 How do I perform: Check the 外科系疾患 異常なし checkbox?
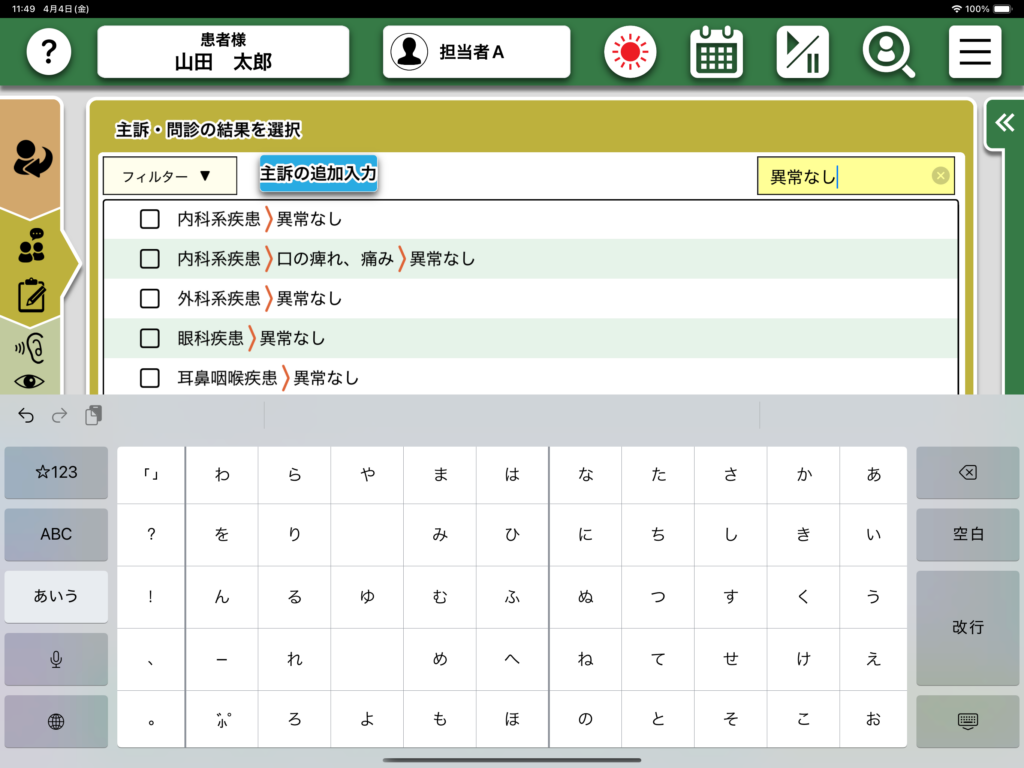tap(150, 298)
